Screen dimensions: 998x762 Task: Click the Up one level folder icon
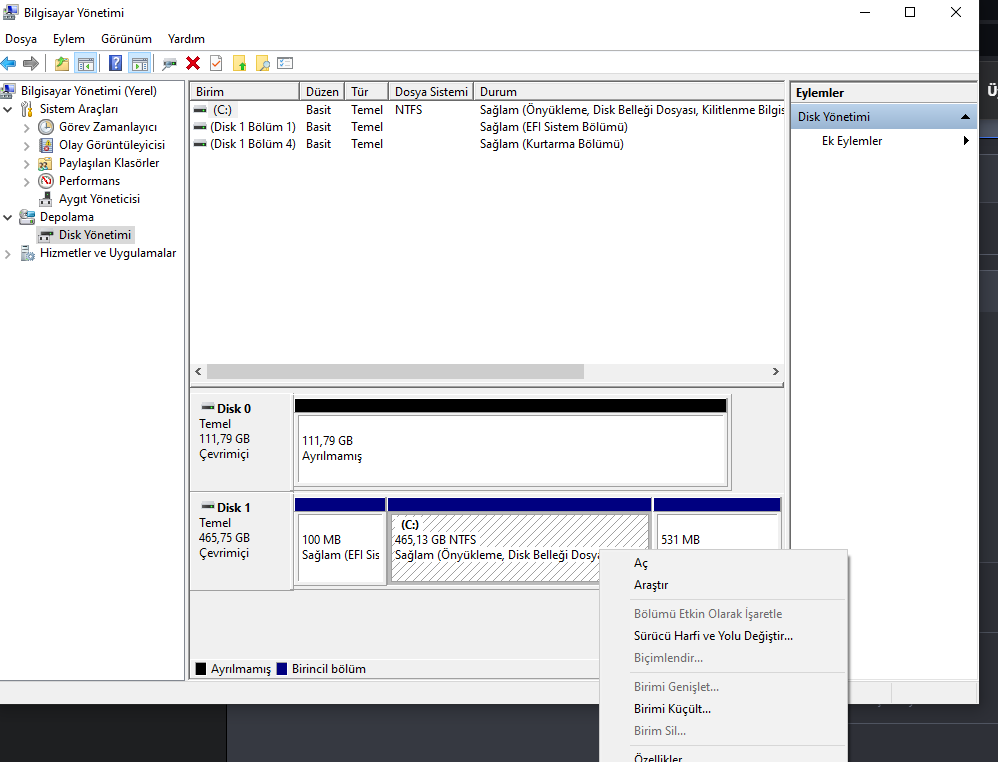coord(62,64)
